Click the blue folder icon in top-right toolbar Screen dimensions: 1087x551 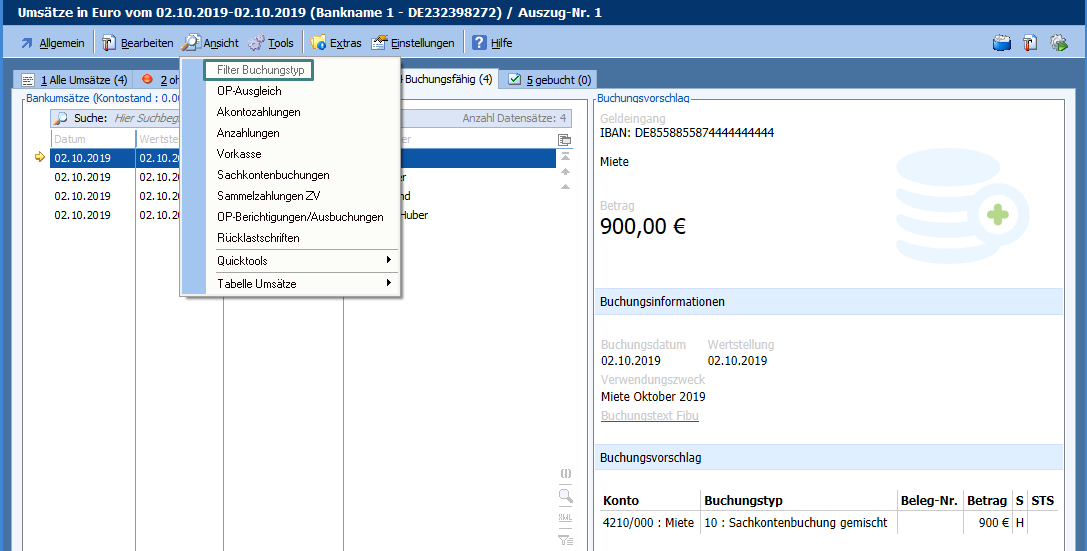pyautogui.click(x=1001, y=43)
